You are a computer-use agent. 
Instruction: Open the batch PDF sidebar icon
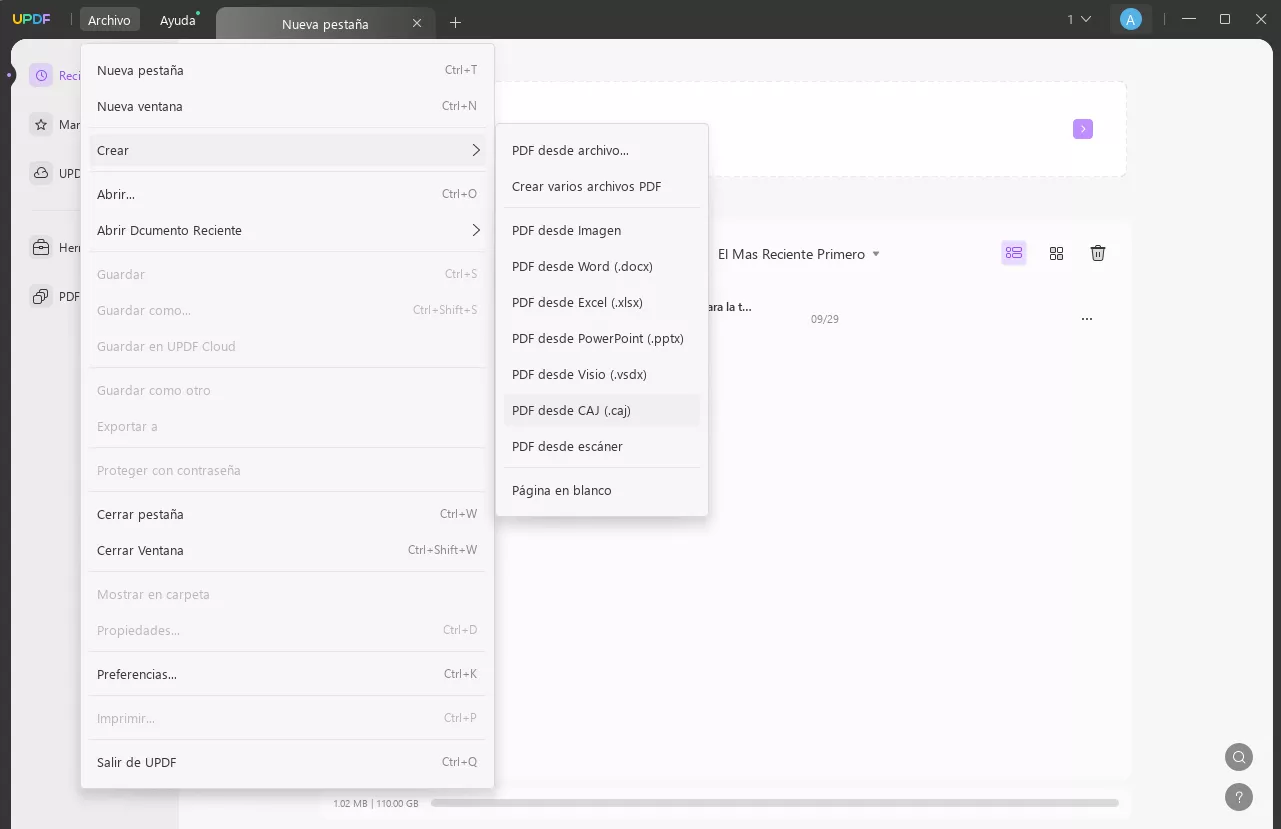click(41, 296)
